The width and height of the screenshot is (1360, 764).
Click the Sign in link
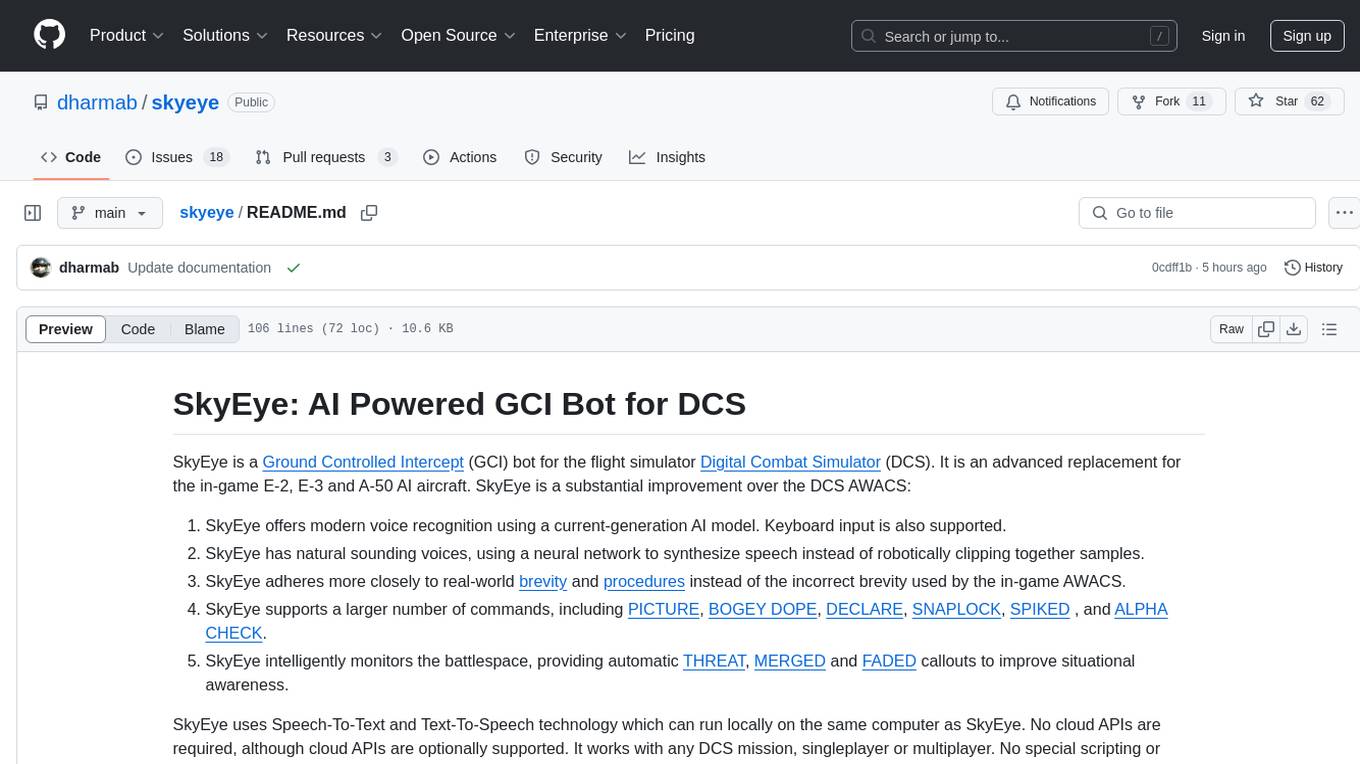(x=1223, y=36)
